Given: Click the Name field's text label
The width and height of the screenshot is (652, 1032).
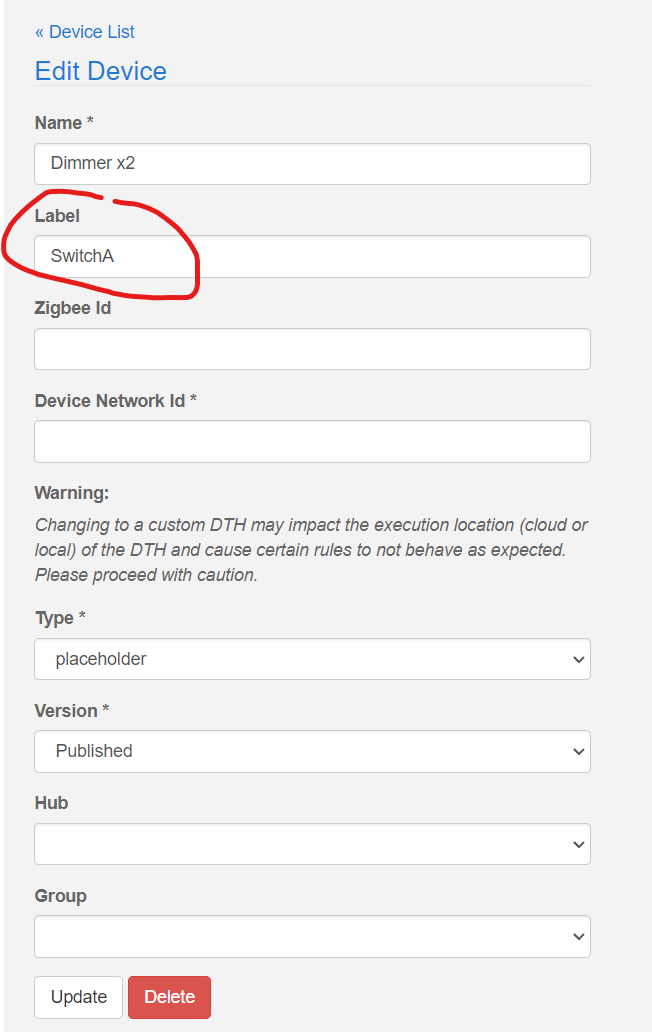Looking at the screenshot, I should tap(58, 123).
